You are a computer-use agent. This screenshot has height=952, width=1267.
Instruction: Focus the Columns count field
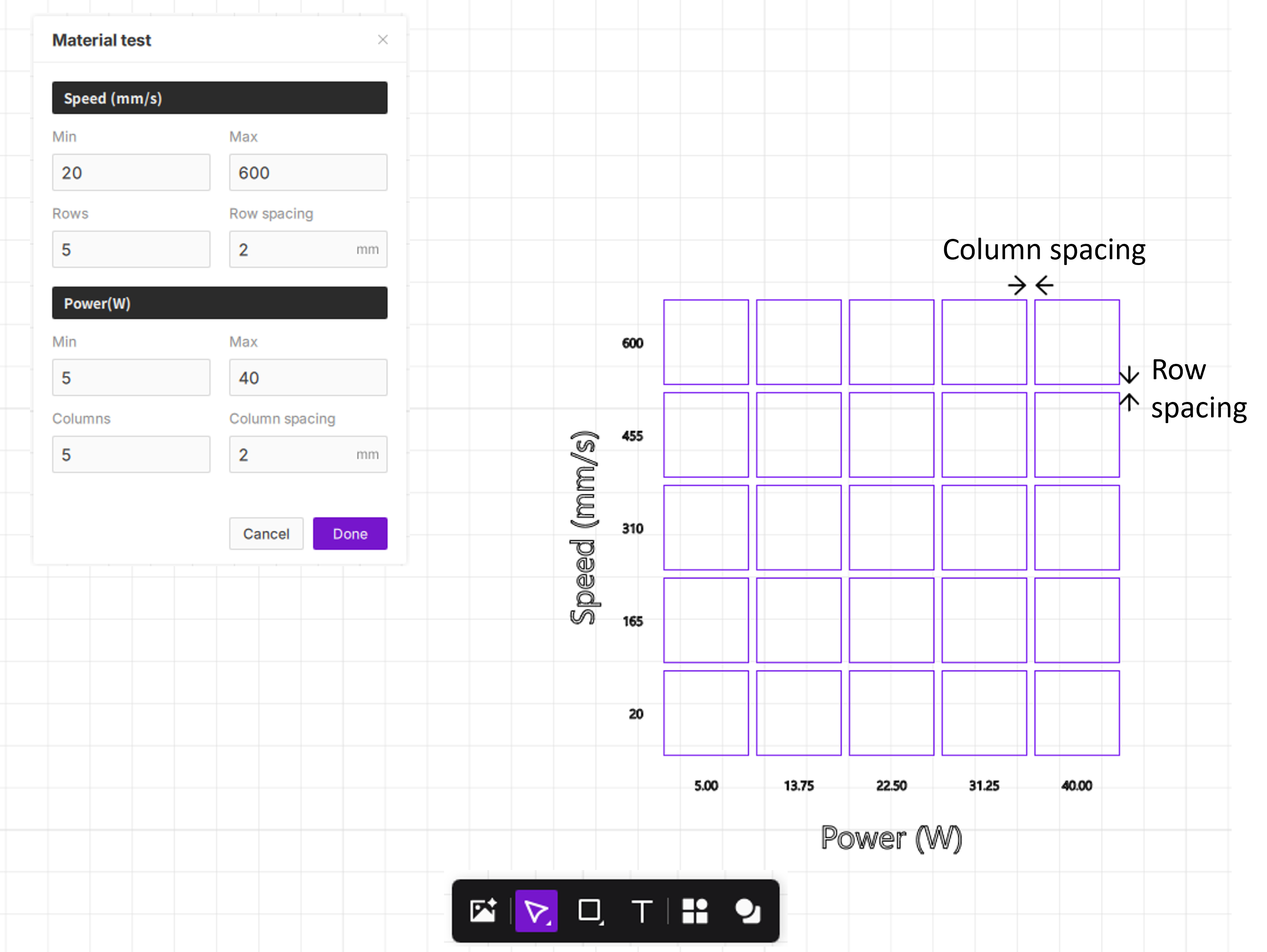130,455
